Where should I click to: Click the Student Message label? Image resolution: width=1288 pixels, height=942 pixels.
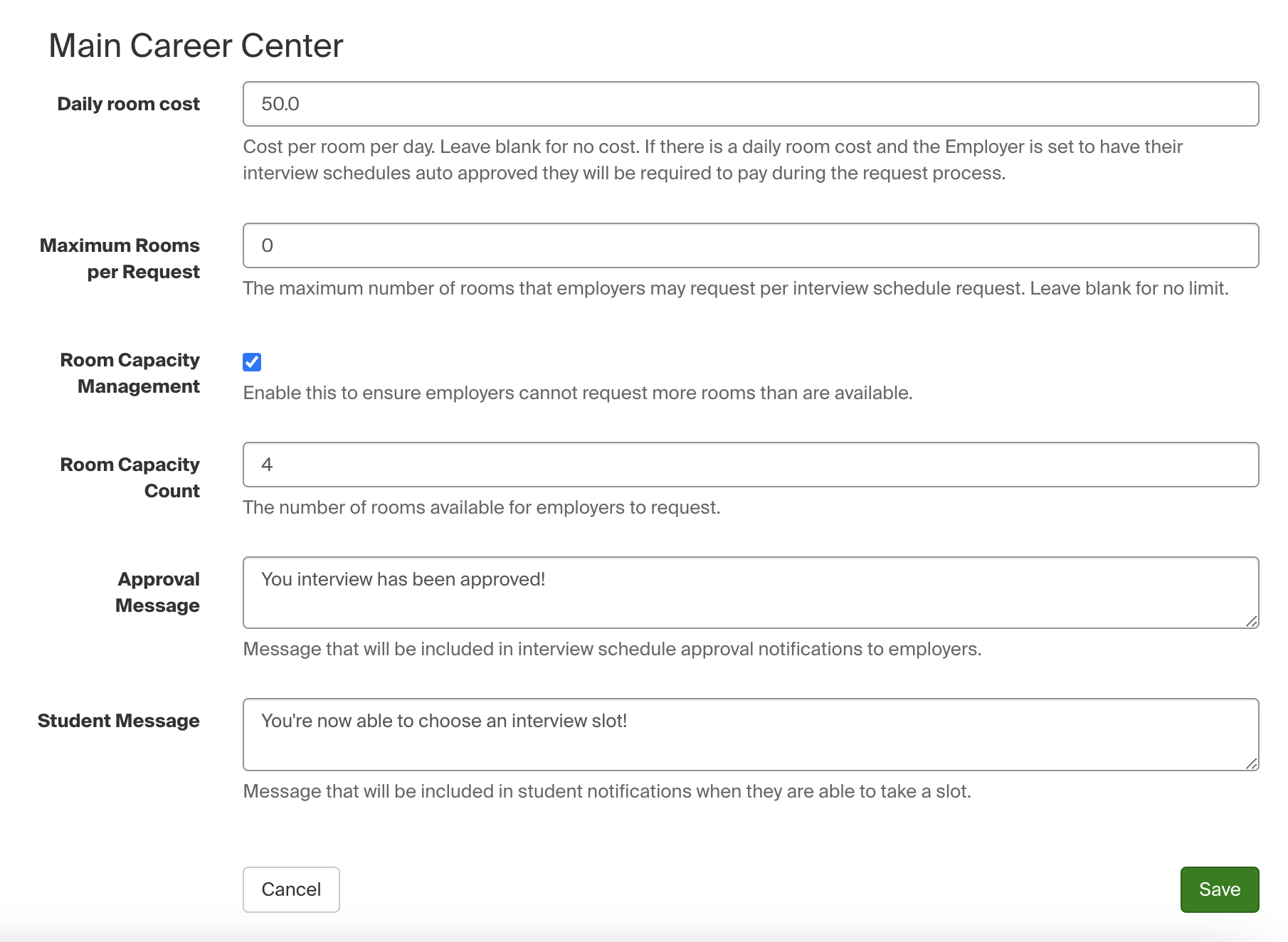click(118, 721)
